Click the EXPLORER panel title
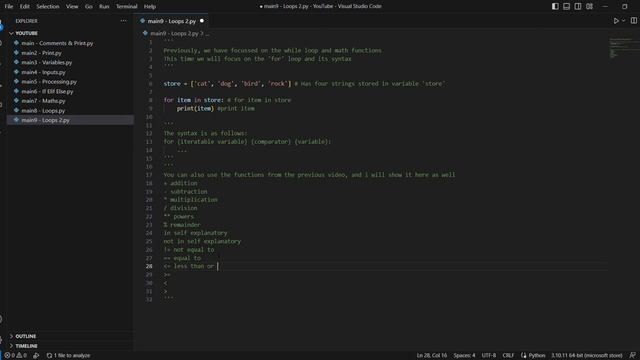The width and height of the screenshot is (640, 360). (x=26, y=21)
